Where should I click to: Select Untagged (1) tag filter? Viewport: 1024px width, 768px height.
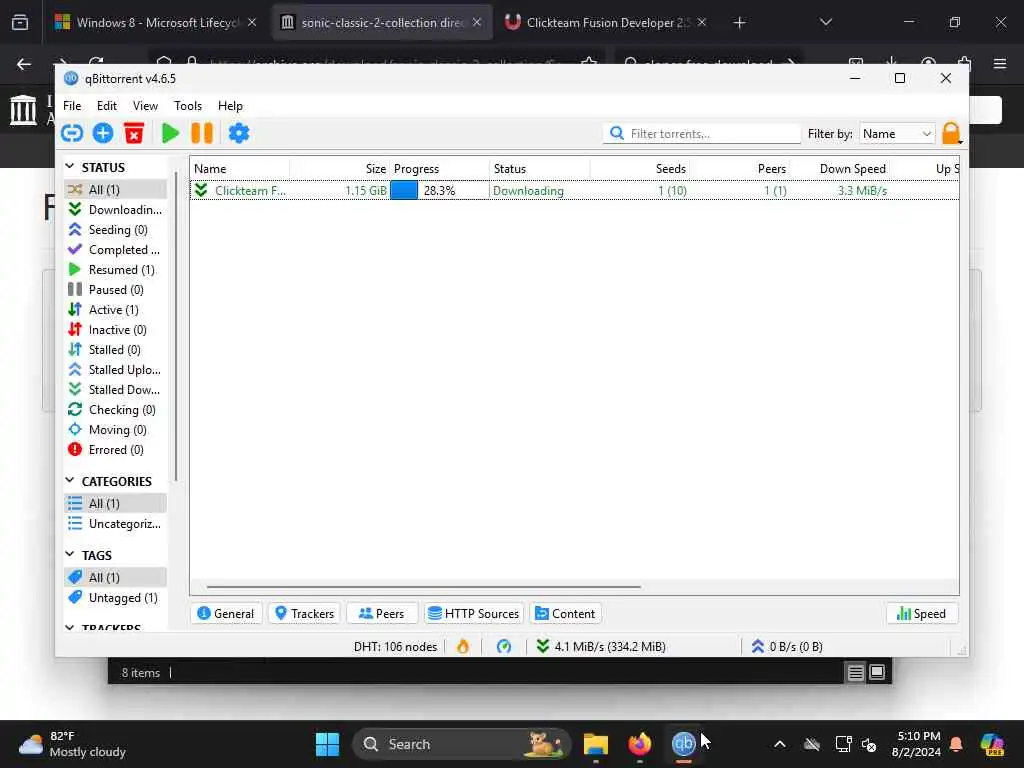click(x=116, y=598)
